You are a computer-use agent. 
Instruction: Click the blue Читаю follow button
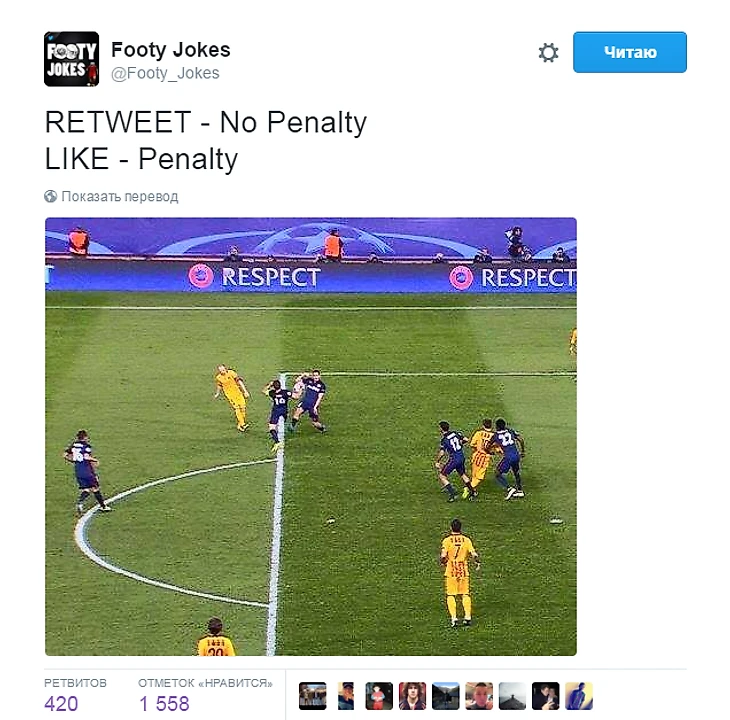pos(629,52)
